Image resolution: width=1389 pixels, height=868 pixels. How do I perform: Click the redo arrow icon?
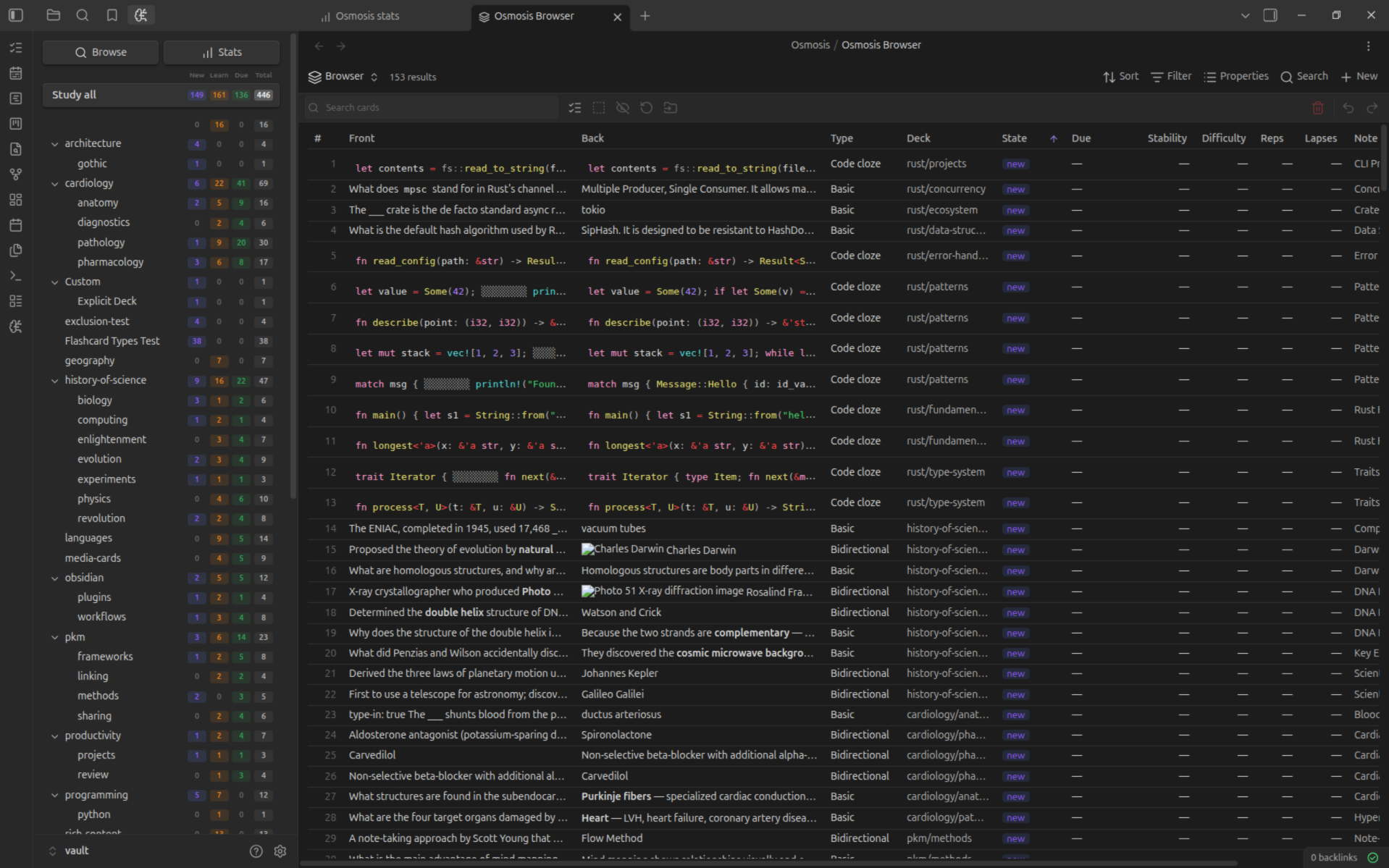[1372, 108]
